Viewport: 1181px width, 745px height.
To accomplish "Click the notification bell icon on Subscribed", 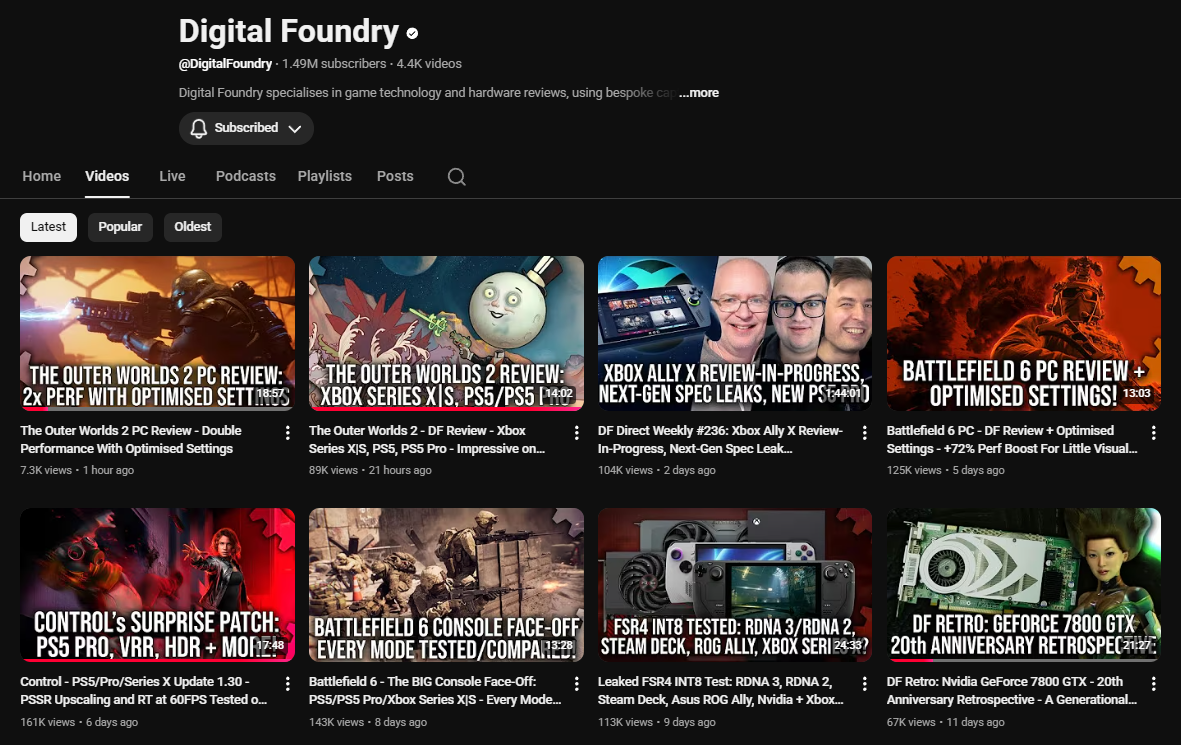I will (x=198, y=128).
